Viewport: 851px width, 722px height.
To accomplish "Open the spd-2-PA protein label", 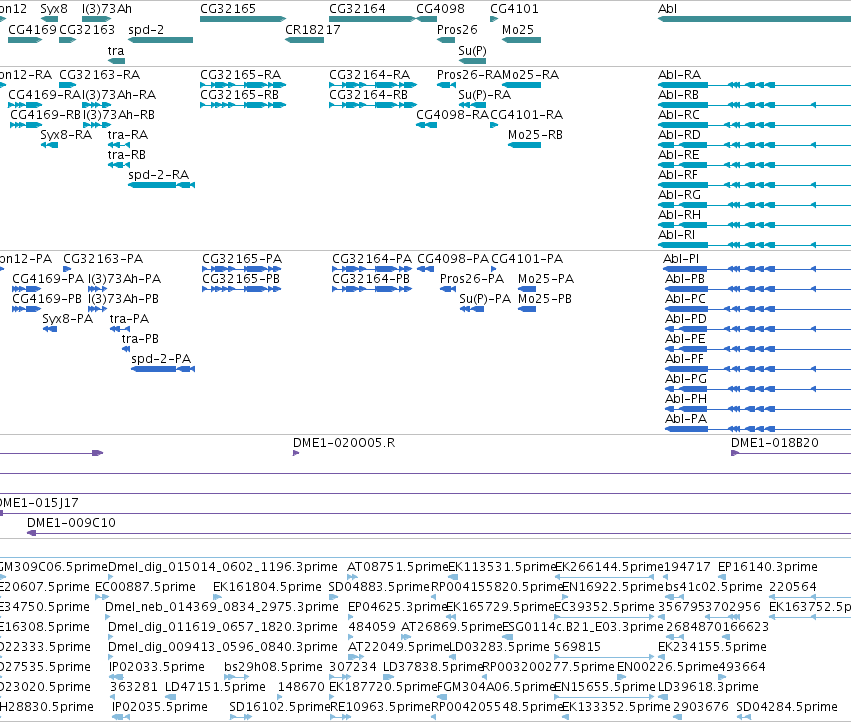I will click(161, 358).
